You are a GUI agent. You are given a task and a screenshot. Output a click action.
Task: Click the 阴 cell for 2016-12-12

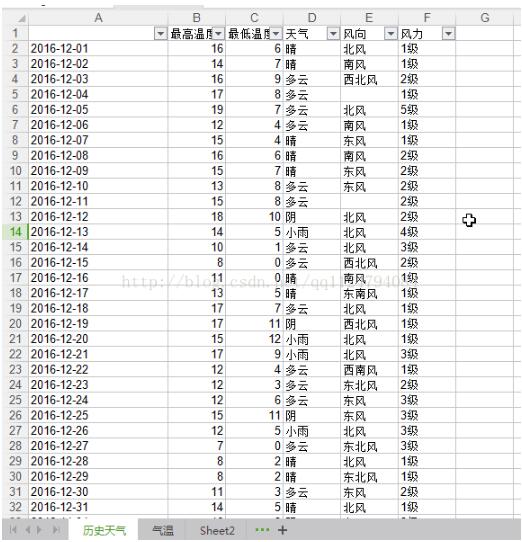pyautogui.click(x=312, y=217)
